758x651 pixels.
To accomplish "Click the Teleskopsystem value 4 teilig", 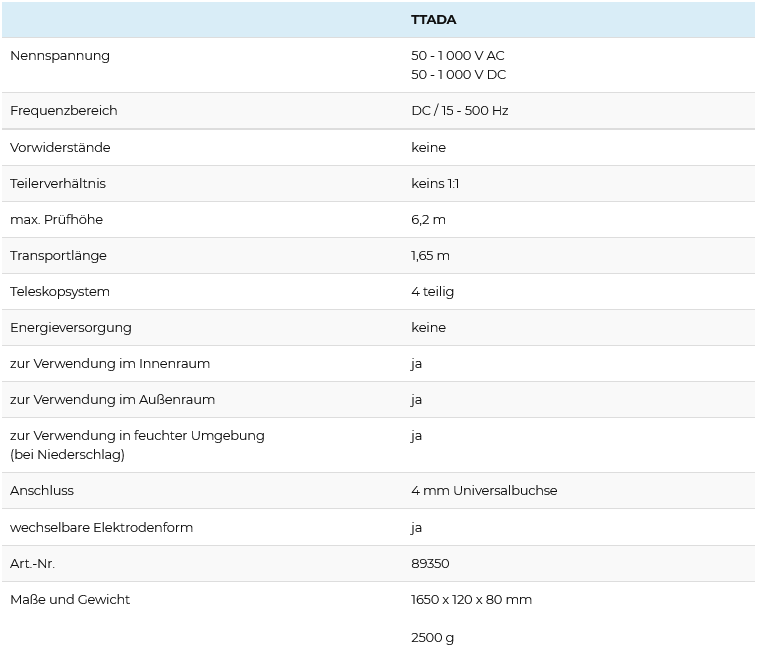I will tap(432, 292).
